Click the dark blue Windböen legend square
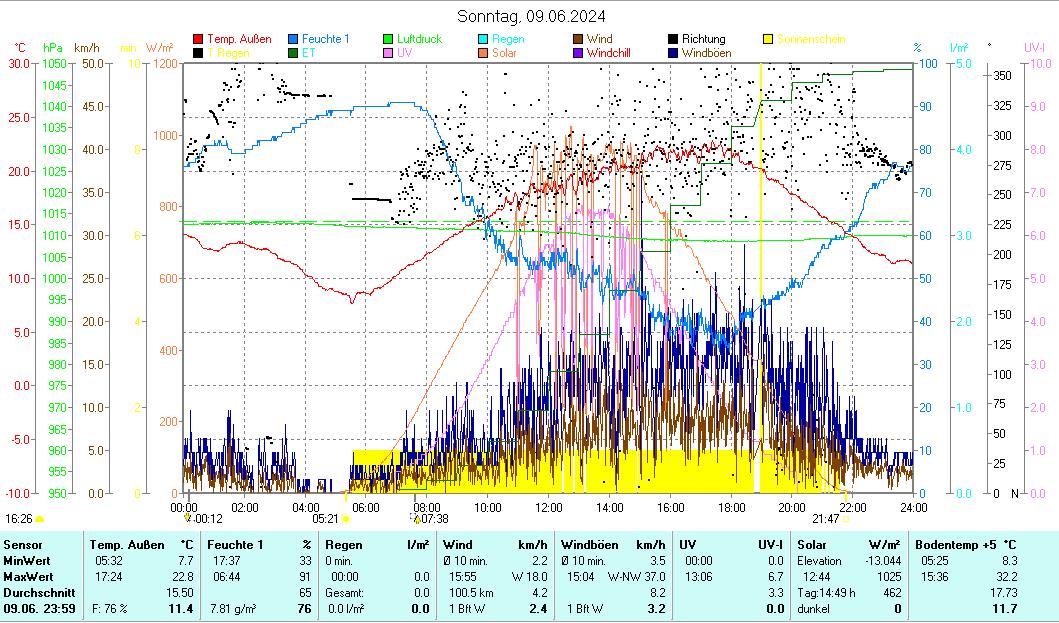1059x623 pixels. [x=674, y=52]
